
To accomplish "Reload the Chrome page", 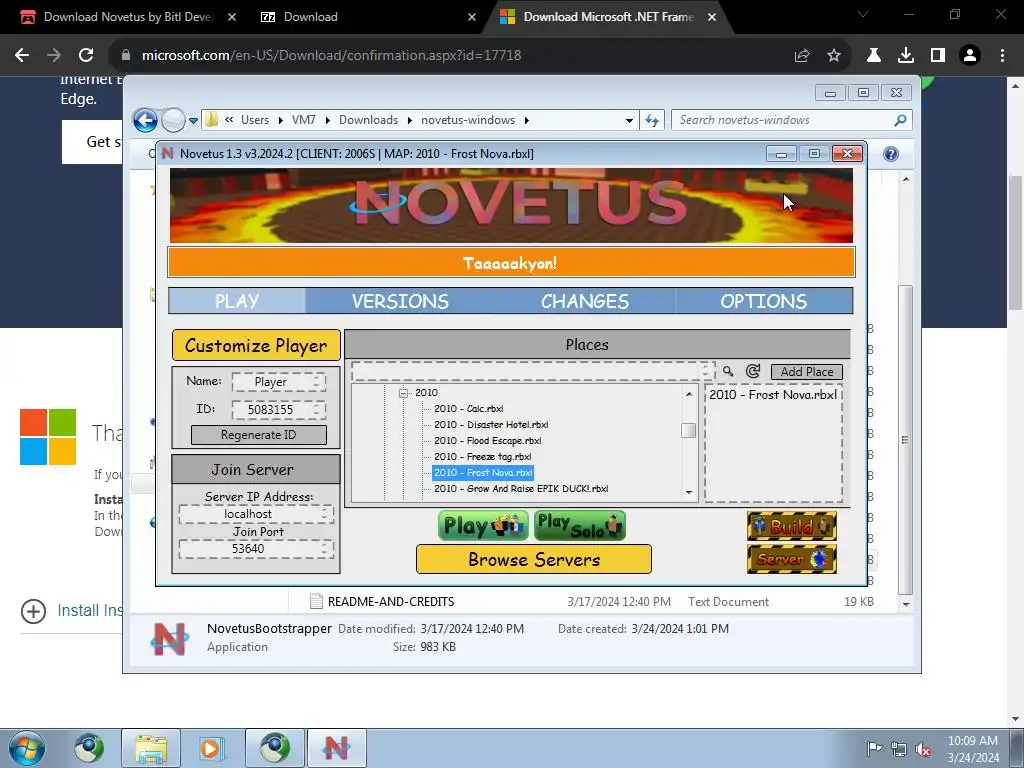I will point(86,55).
